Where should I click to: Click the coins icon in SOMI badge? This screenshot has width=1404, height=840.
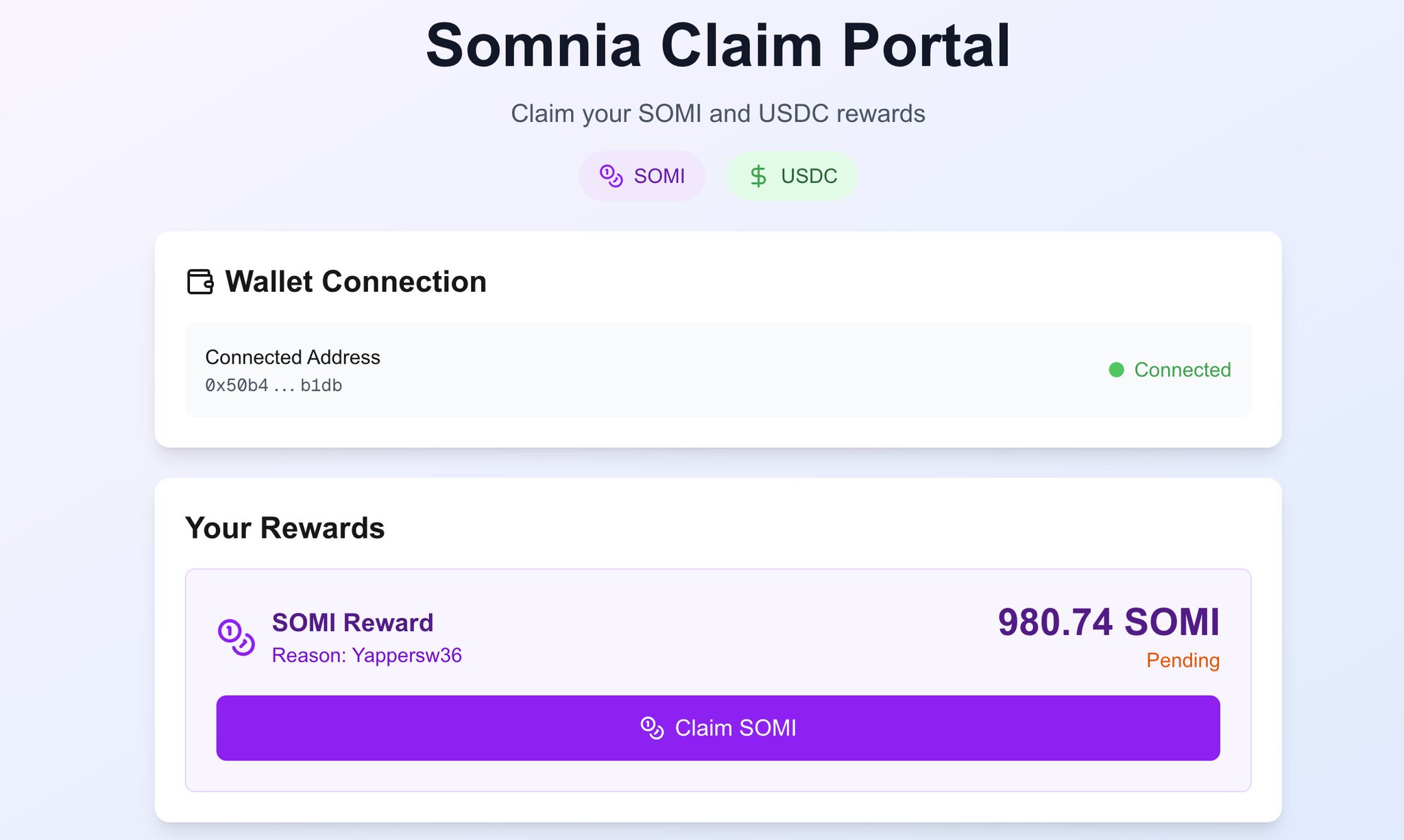[x=611, y=176]
